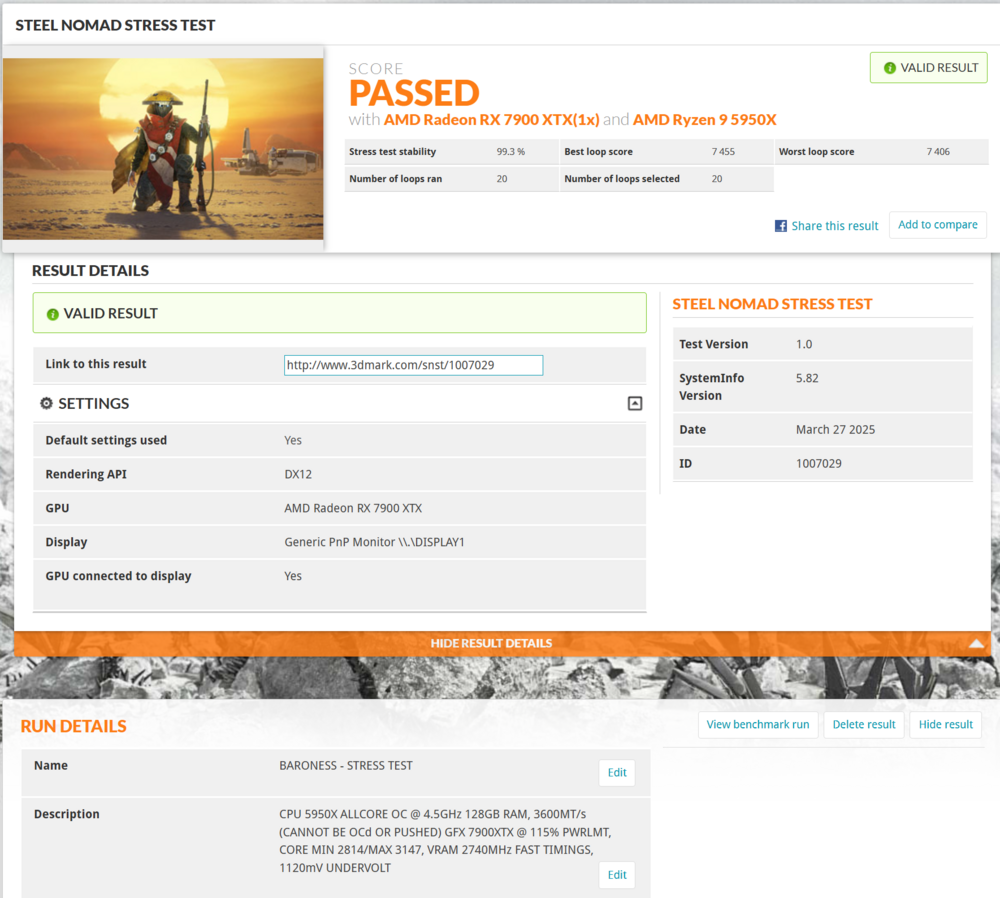Collapse panel via HIDE RESULT DETAILS text

[491, 643]
